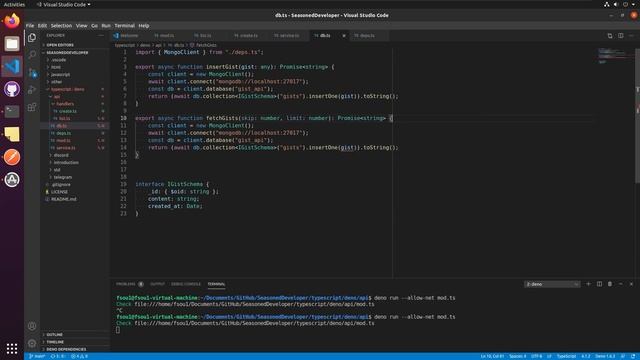Add a new terminal with plus icon
Screen dimensions: 640x360
[x=588, y=284]
